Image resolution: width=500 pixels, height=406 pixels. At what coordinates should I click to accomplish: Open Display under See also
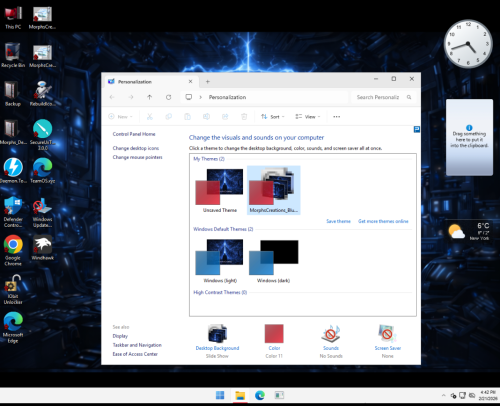coord(120,336)
